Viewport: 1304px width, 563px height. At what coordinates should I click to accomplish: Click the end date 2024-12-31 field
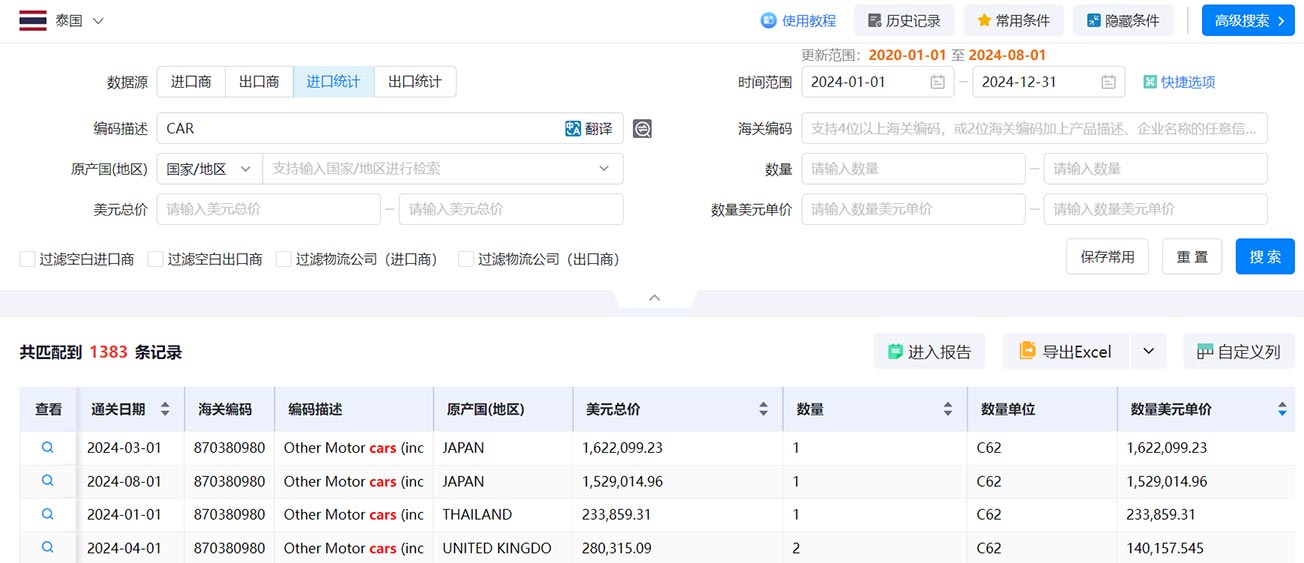1049,82
